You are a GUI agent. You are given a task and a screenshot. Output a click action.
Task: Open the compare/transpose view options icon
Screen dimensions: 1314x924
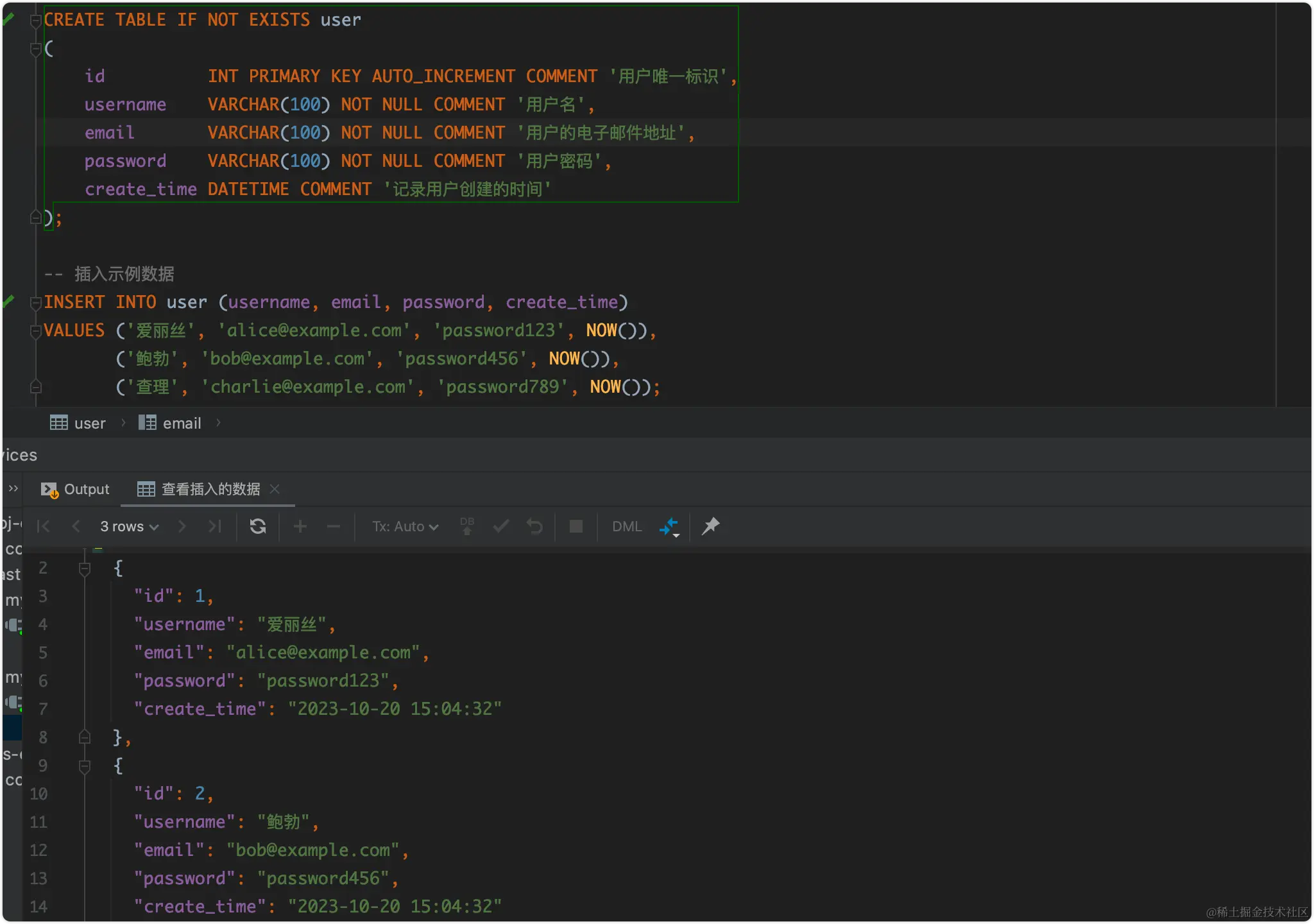[x=669, y=527]
